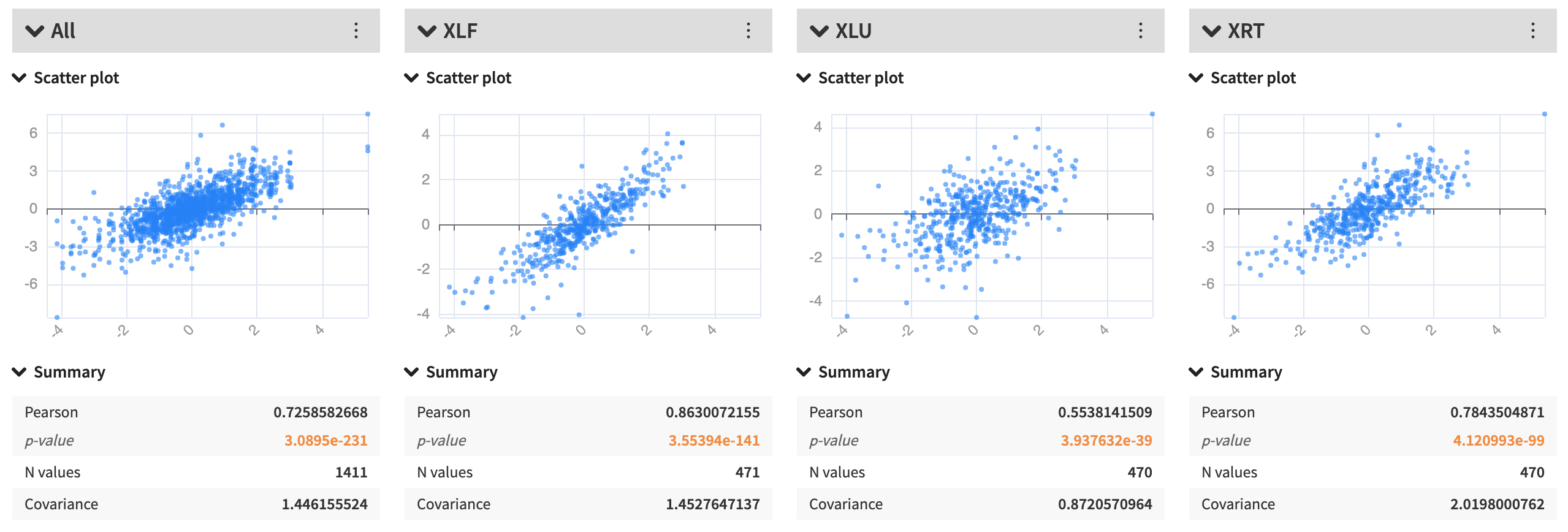Click the XLF p-value 3.55394e-141
1568x532 pixels.
[x=714, y=441]
